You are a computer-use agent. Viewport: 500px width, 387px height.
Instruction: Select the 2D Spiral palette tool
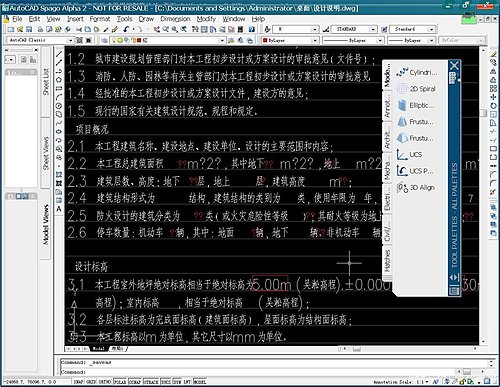tap(416, 89)
